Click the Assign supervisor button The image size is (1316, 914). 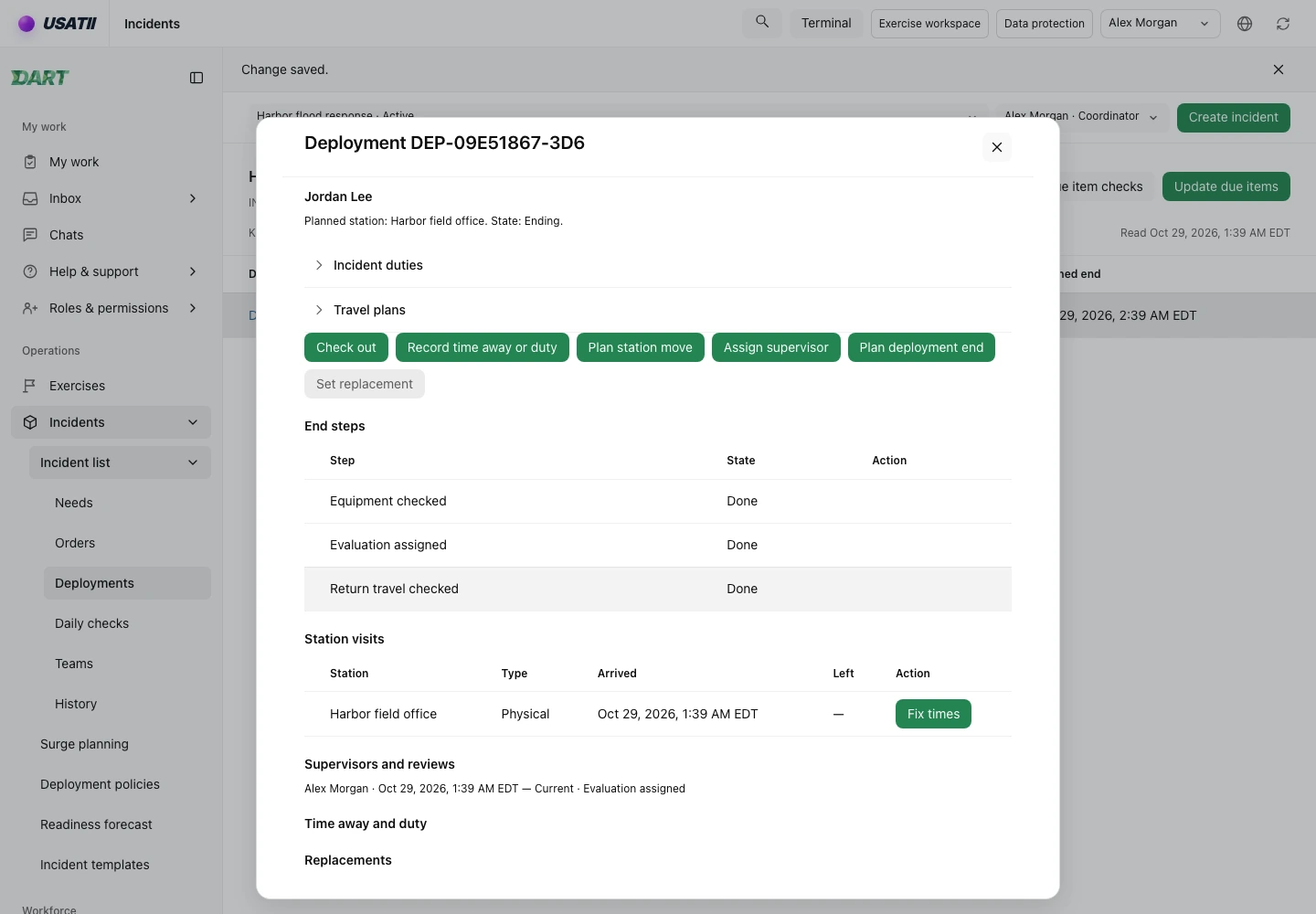click(776, 347)
